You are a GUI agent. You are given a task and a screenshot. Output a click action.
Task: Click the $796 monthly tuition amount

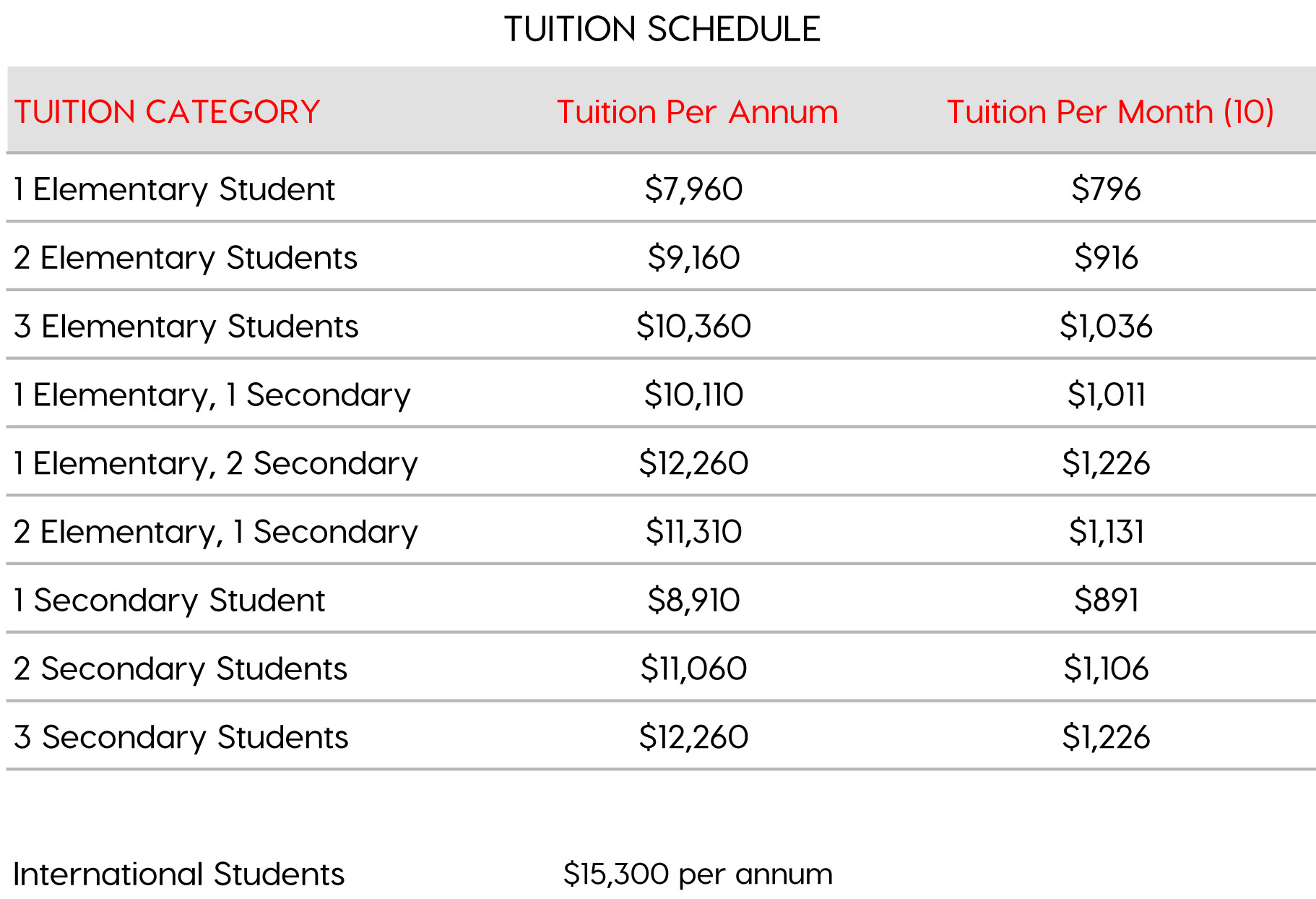[x=1106, y=189]
